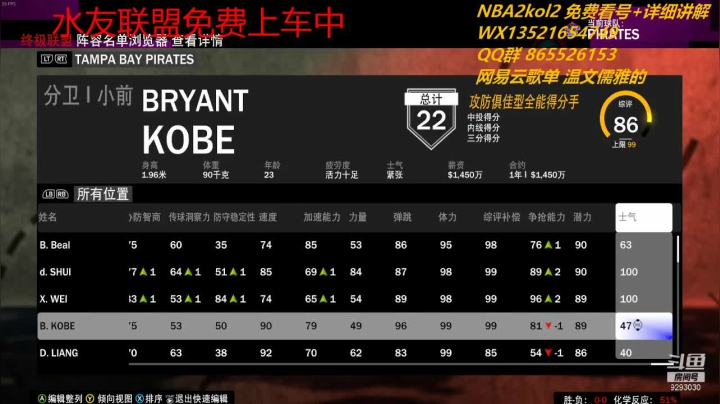This screenshot has height=404, width=720.
Task: Click 力量 value 62 in D. LIANG row
Action: 356,353
